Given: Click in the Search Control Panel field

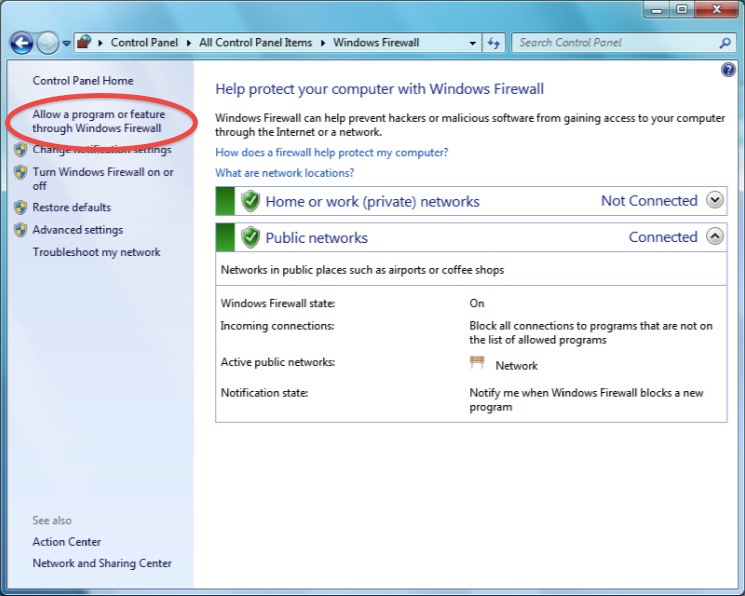Looking at the screenshot, I should pyautogui.click(x=615, y=43).
